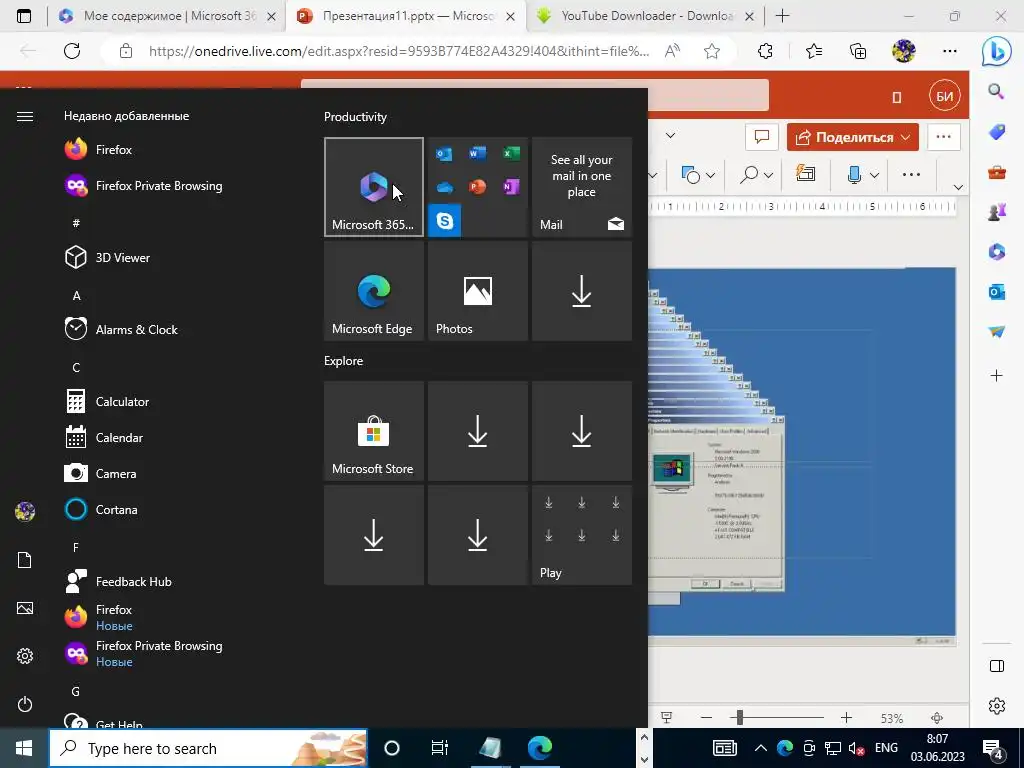
Task: Open Bing chat sidebar button
Action: pos(997,52)
